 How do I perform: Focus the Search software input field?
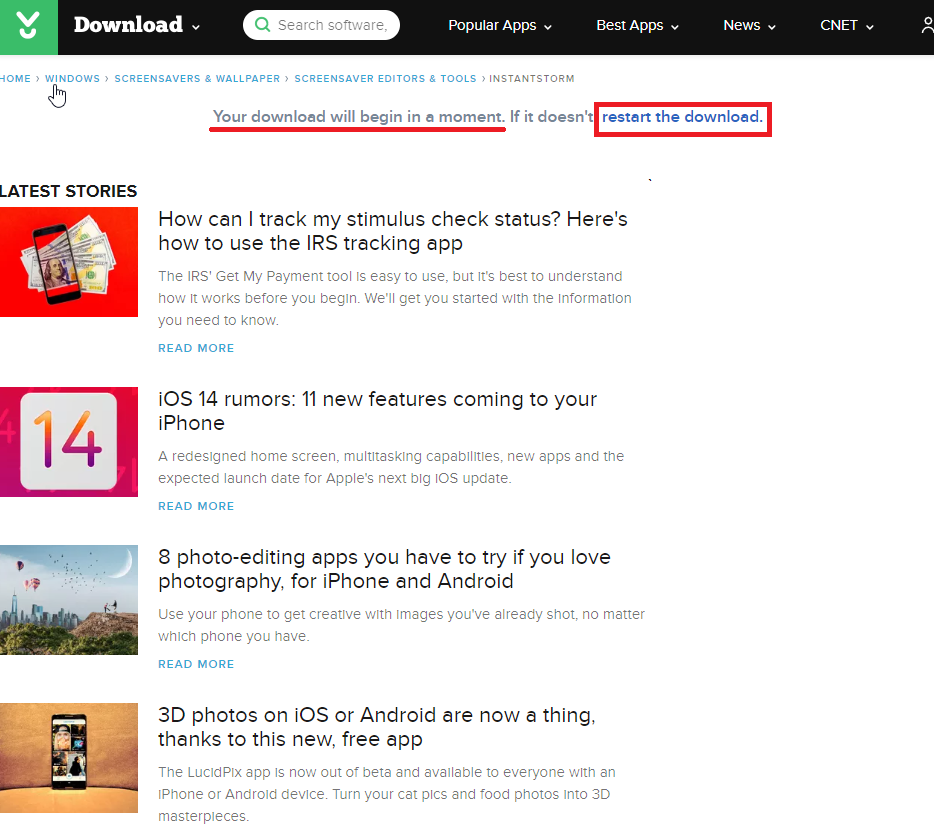(322, 25)
